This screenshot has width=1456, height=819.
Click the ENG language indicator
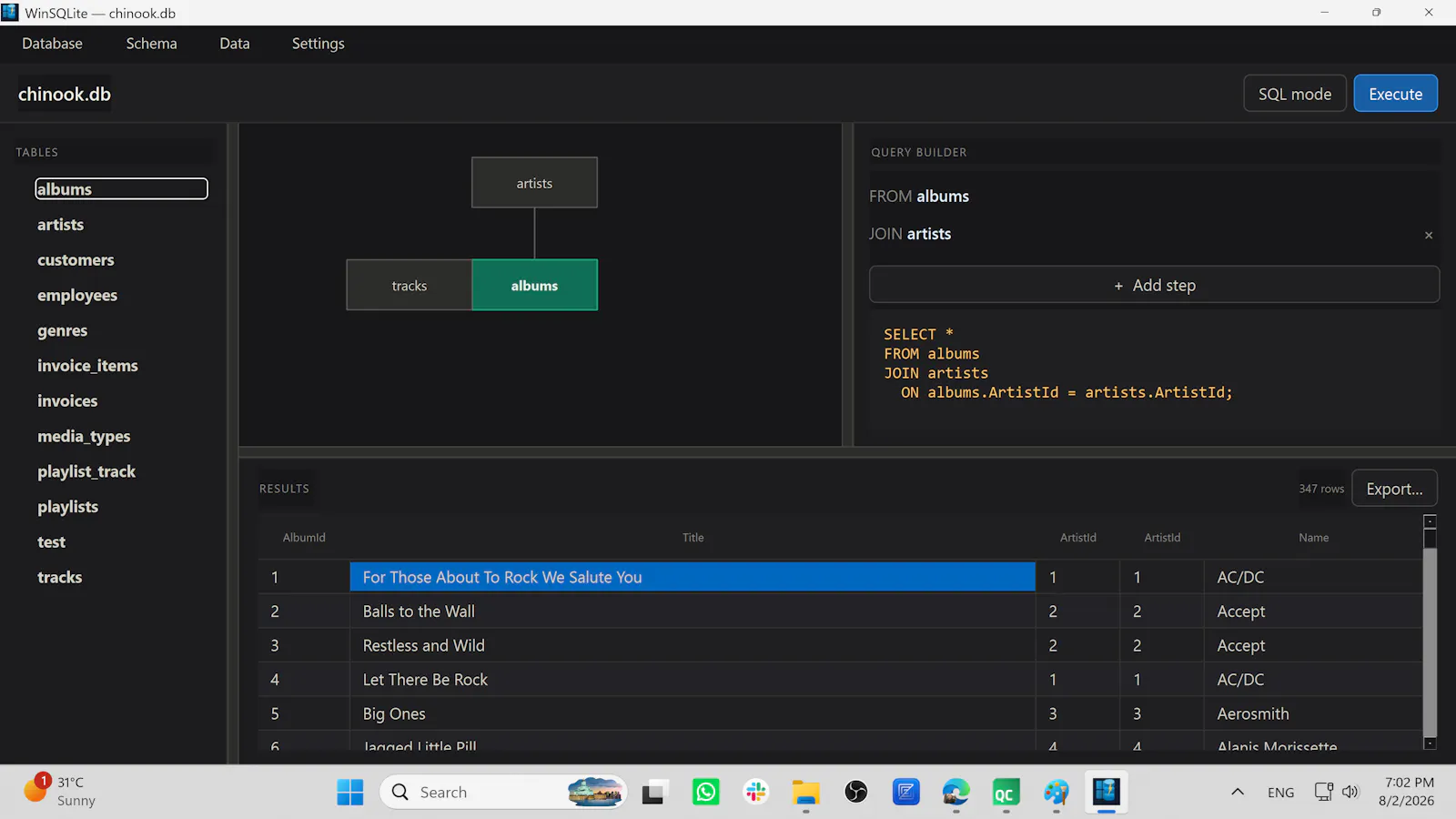pyautogui.click(x=1280, y=793)
